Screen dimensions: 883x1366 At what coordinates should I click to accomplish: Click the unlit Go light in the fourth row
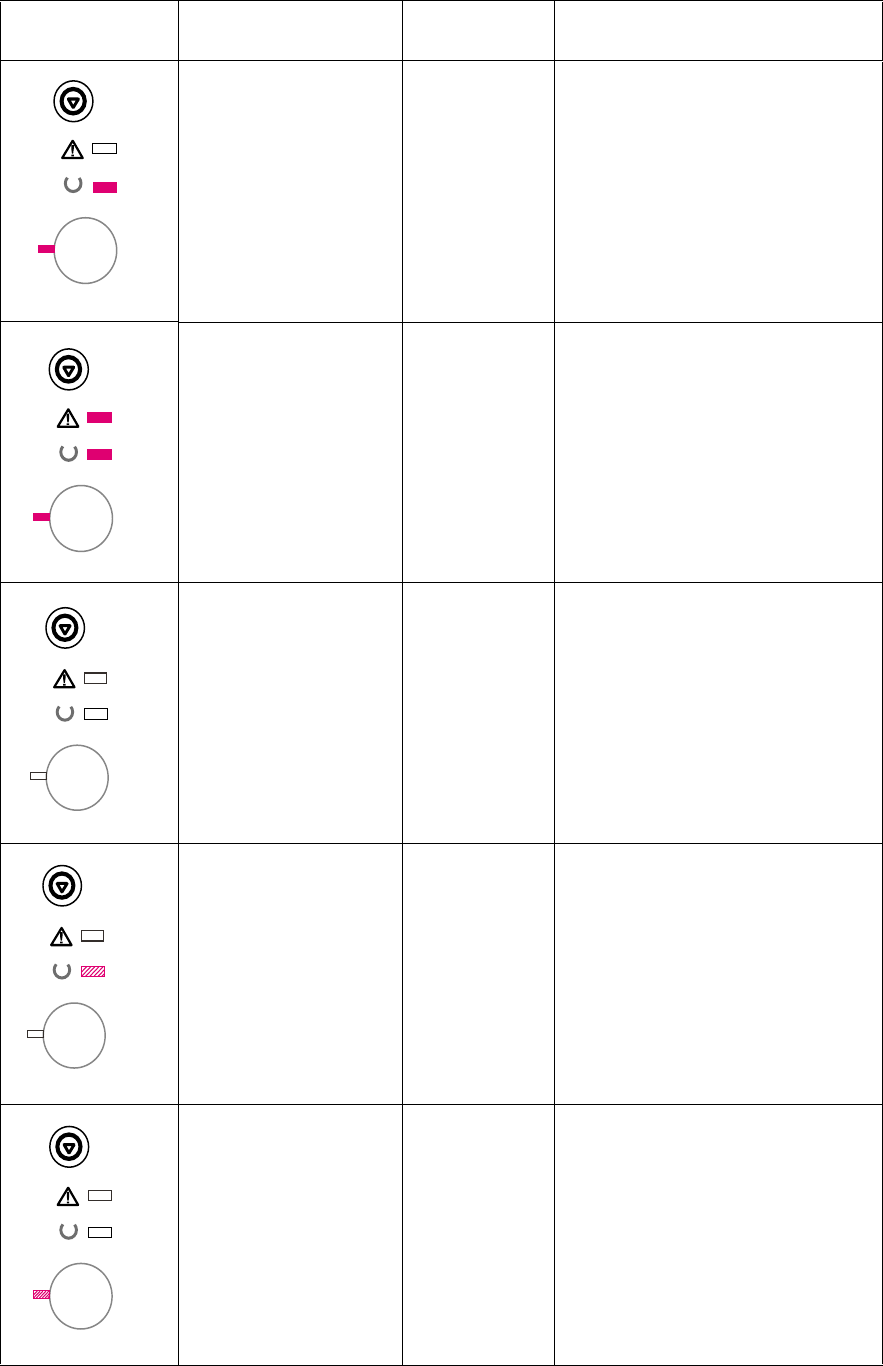pos(35,1033)
